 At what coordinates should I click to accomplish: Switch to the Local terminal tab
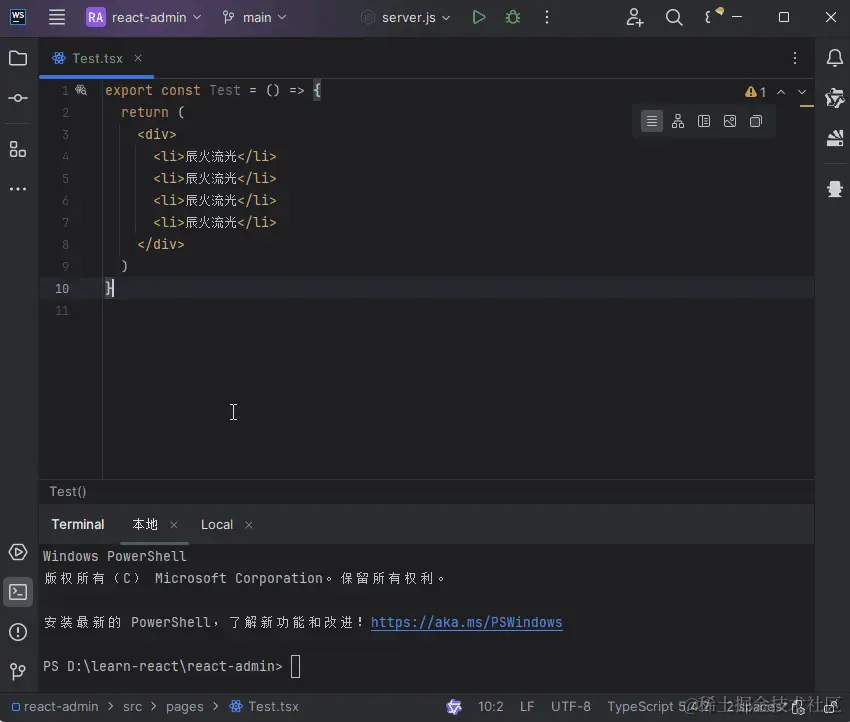[217, 525]
